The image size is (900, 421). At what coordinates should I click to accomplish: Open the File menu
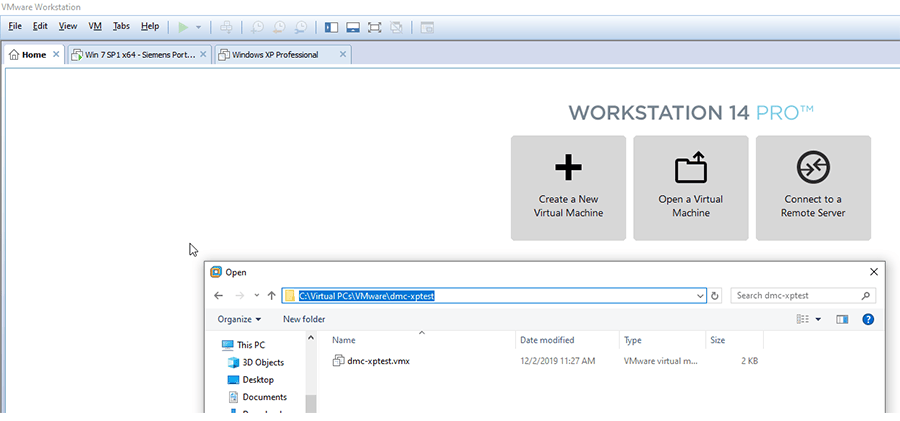click(x=15, y=26)
